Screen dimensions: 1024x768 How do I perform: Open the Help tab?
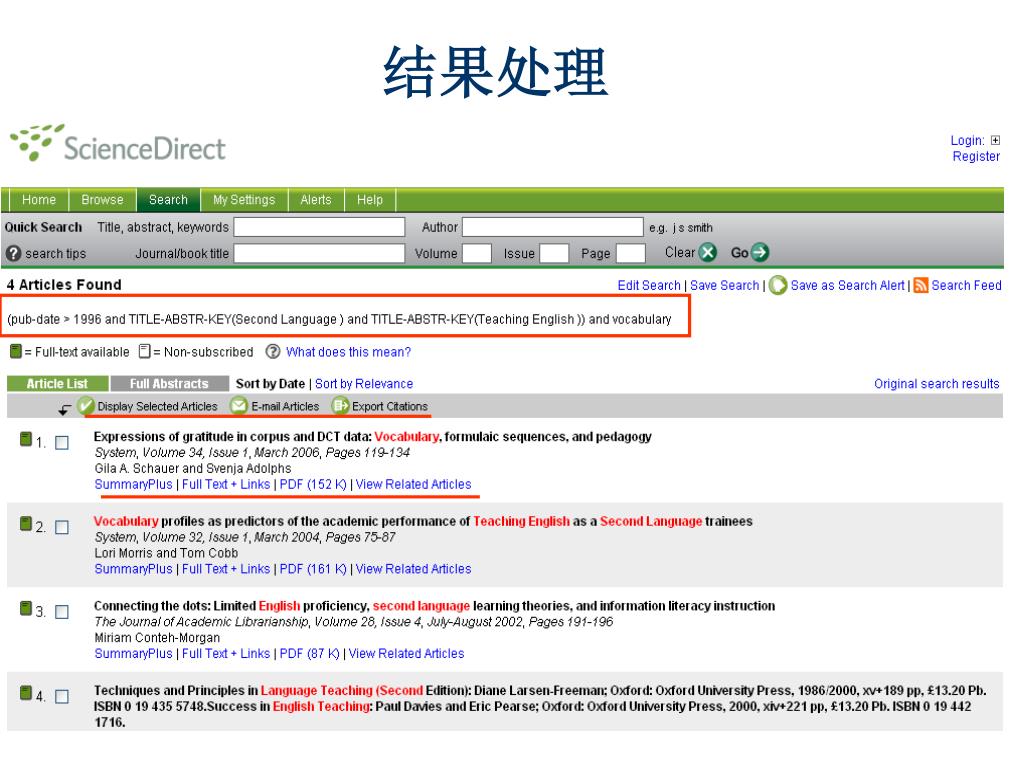coord(370,200)
